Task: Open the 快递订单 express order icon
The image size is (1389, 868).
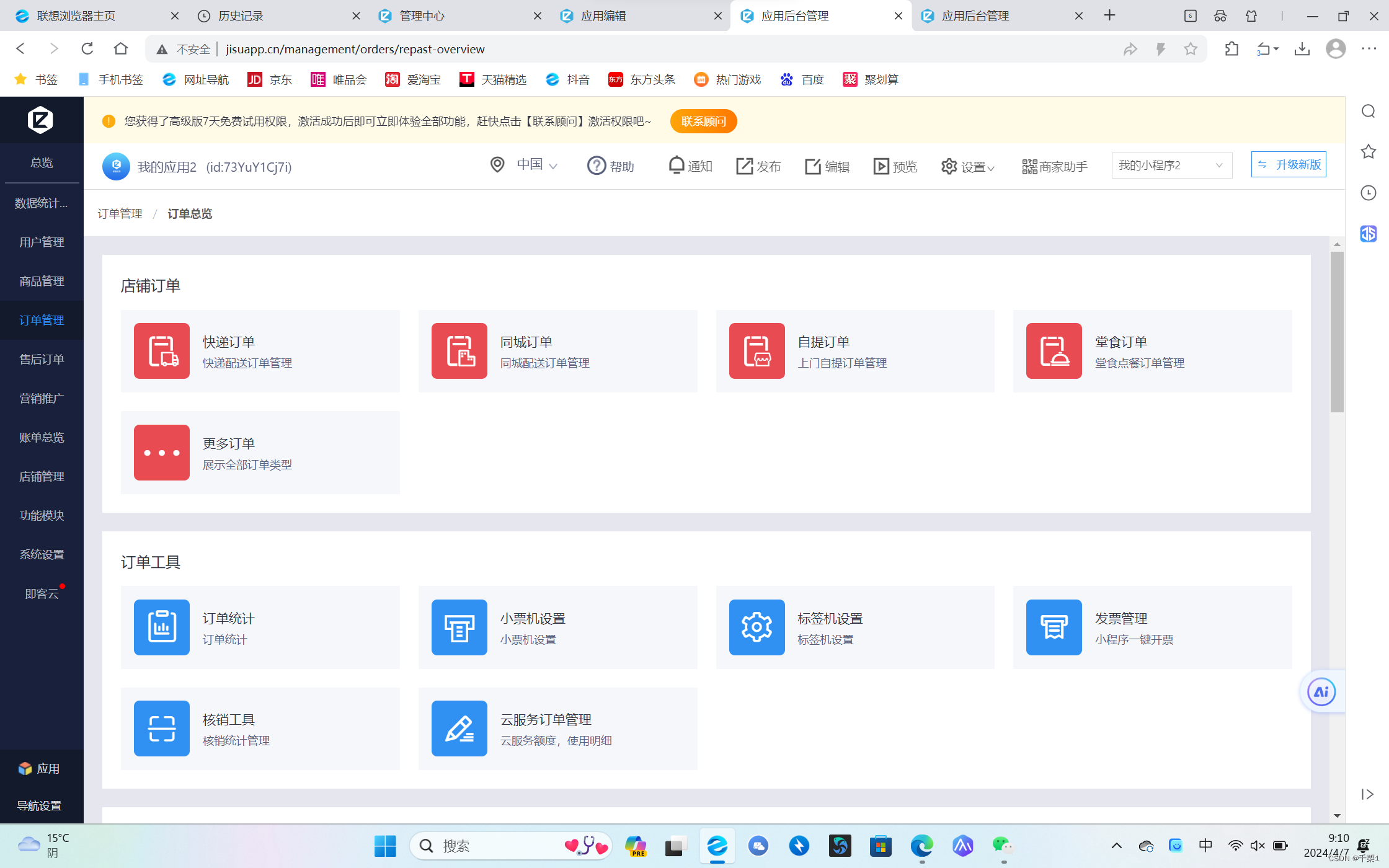Action: point(161,351)
